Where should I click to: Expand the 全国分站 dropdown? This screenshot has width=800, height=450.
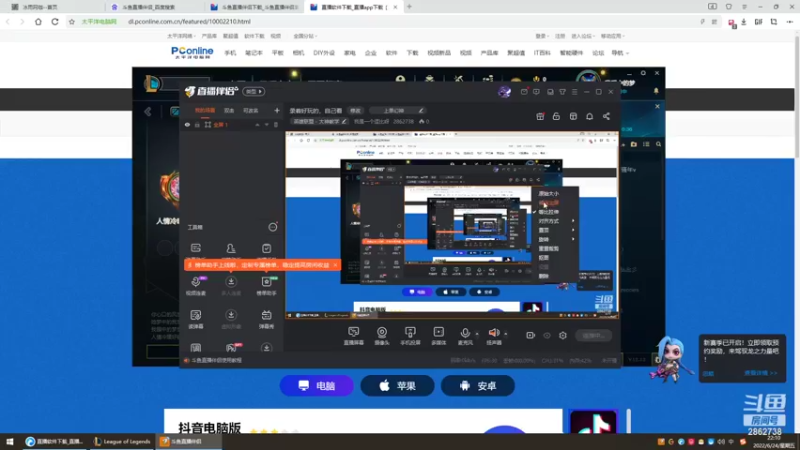305,36
